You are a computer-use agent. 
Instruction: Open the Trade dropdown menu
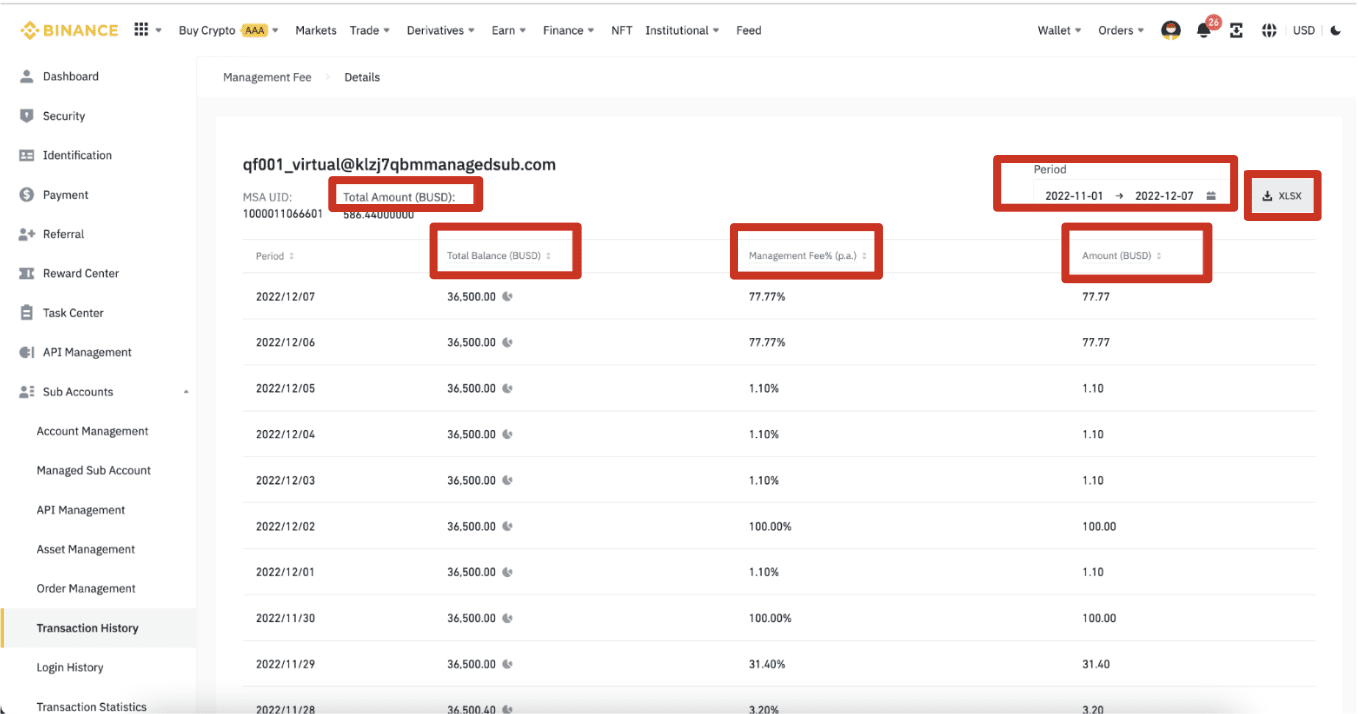(x=370, y=31)
